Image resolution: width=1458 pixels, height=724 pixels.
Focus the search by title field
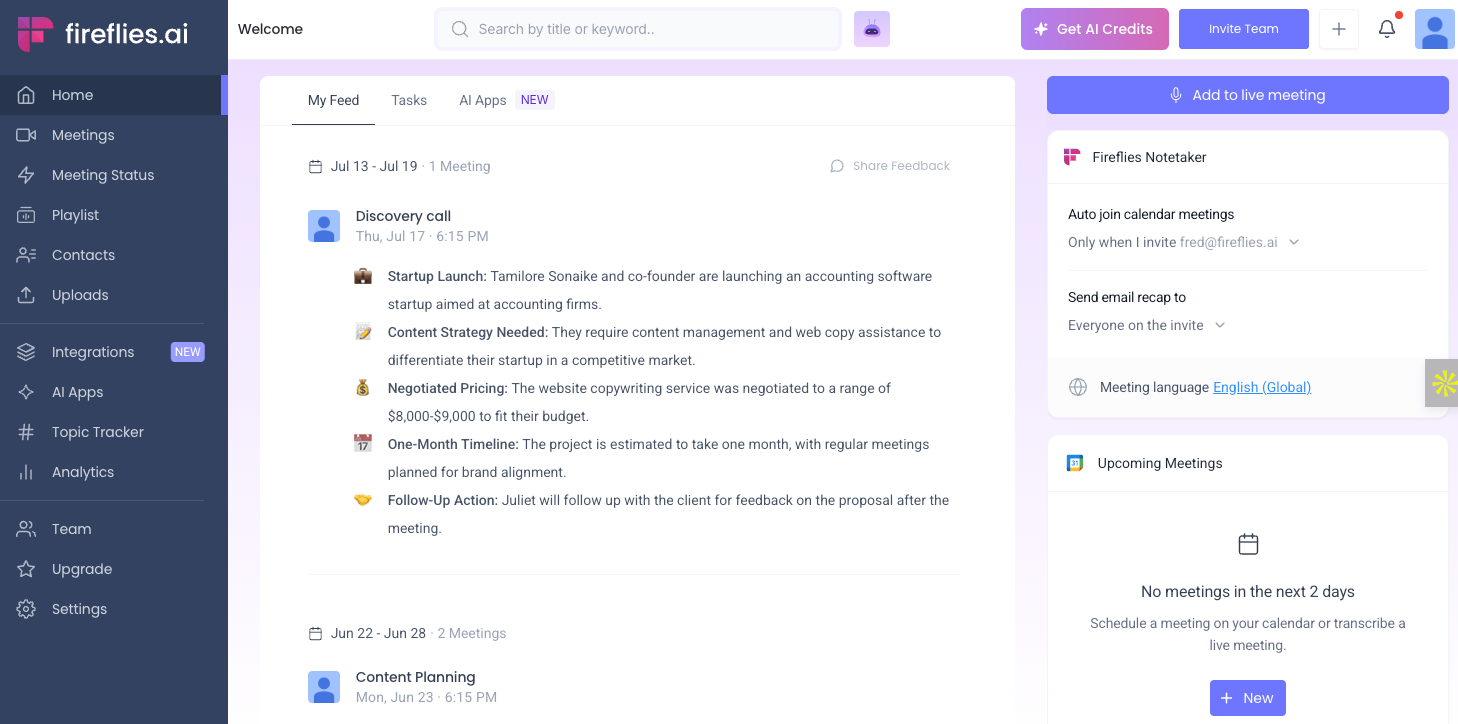tap(638, 29)
